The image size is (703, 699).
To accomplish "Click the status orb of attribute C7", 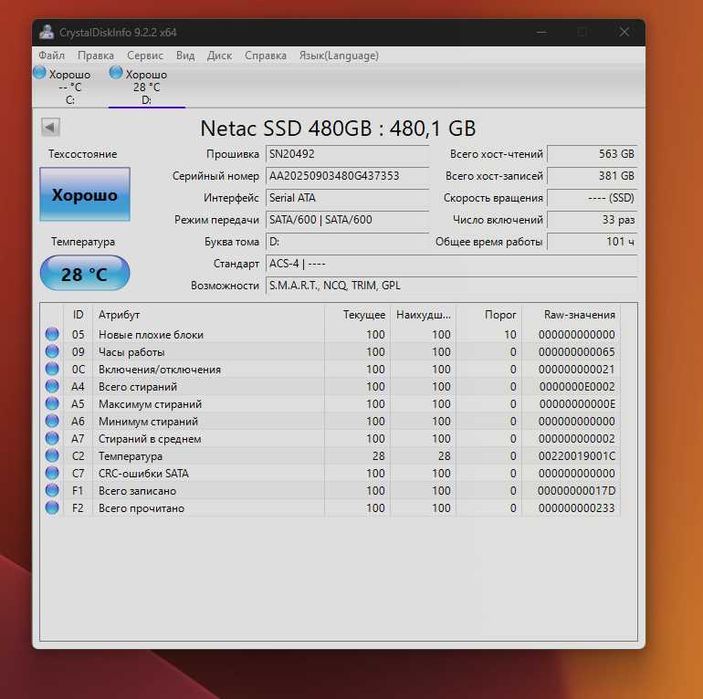I will (x=52, y=473).
